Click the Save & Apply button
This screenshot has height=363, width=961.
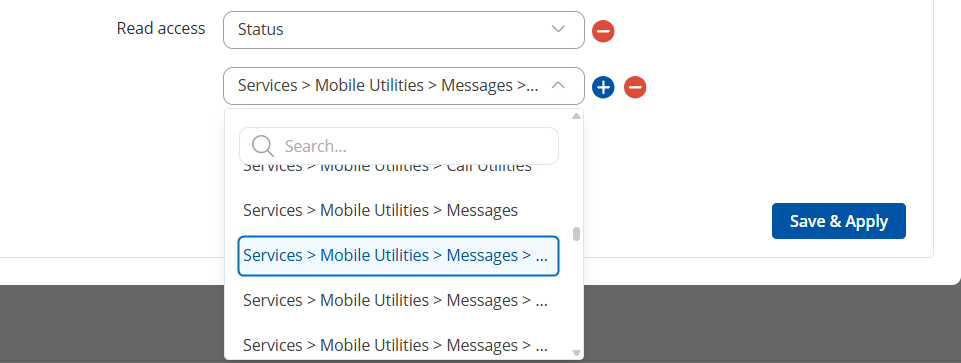[x=838, y=221]
